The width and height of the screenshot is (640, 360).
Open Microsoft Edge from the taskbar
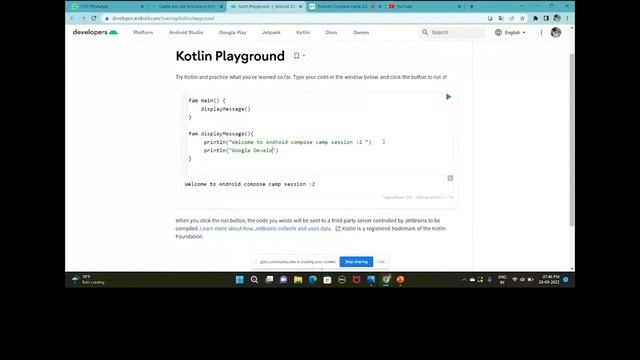click(x=313, y=280)
